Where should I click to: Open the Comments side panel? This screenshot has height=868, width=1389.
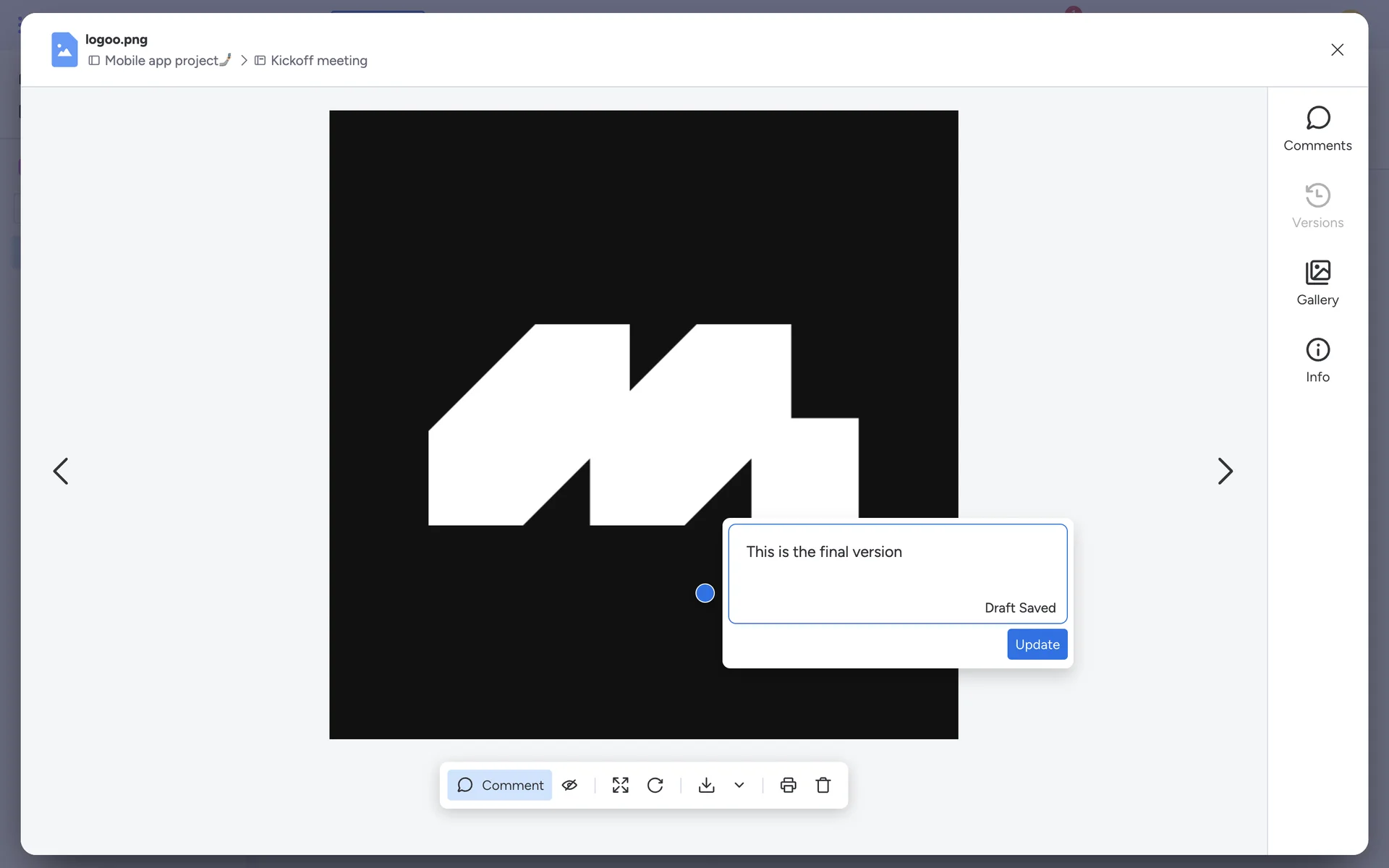1317,129
